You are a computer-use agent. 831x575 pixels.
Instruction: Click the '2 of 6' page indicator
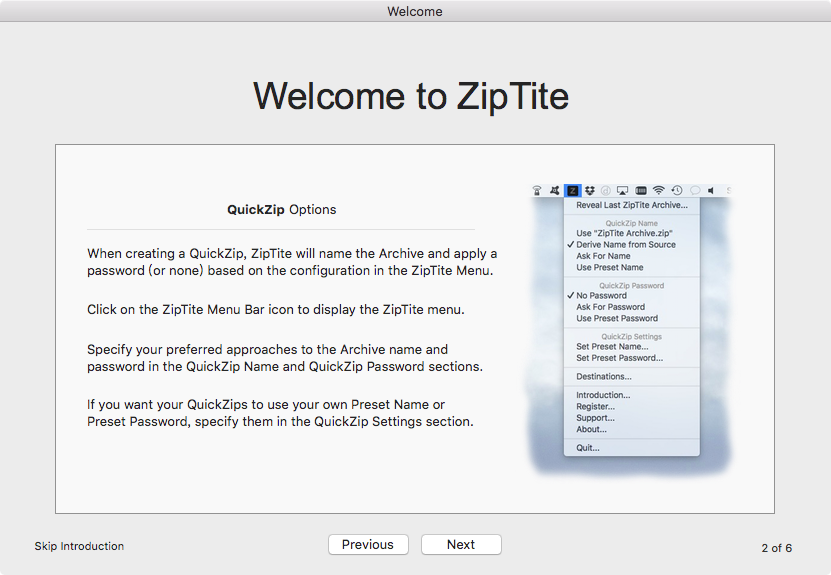pyautogui.click(x=776, y=548)
